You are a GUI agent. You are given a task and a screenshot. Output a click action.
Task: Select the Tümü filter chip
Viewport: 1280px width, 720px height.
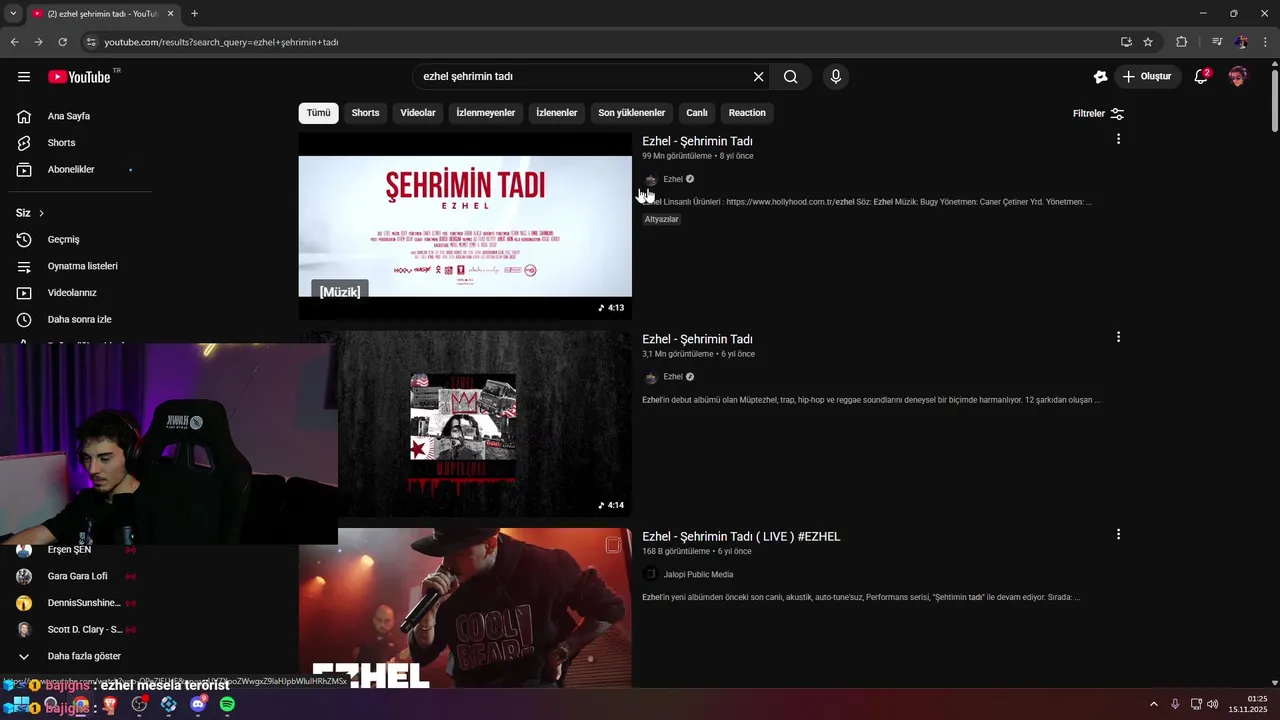[318, 113]
